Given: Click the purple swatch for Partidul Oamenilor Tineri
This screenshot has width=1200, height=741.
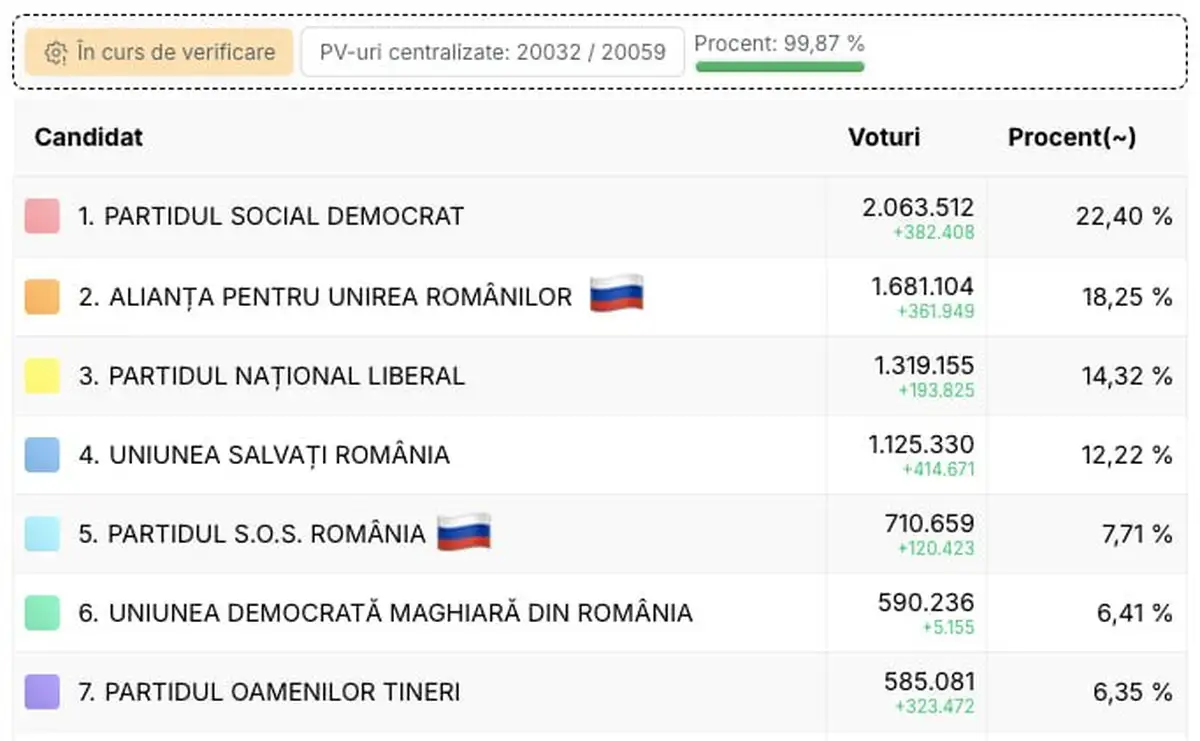Looking at the screenshot, I should coord(42,691).
